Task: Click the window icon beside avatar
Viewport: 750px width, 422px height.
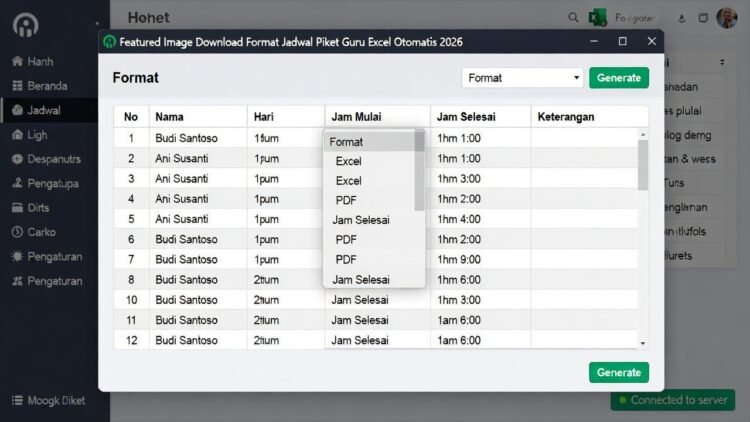Action: 703,18
